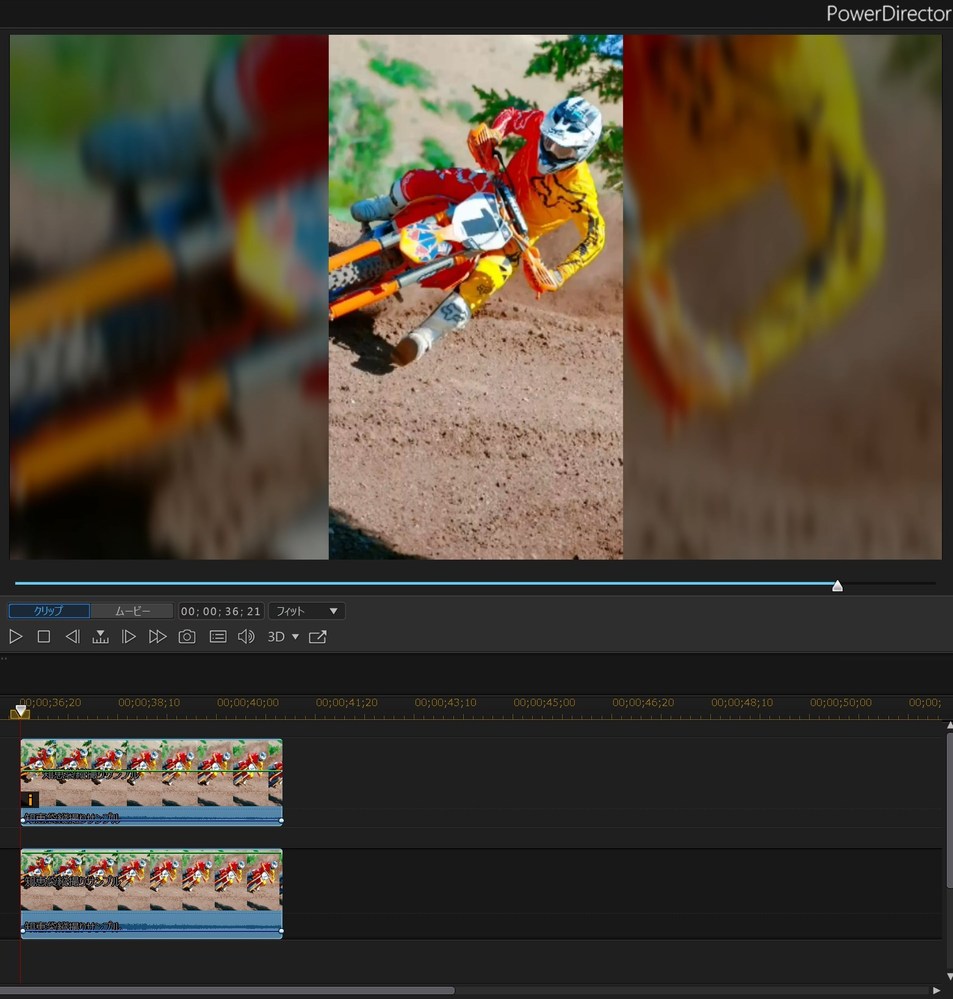This screenshot has width=953, height=999.
Task: Click ruler mark 00;00;48;10
Action: click(742, 702)
